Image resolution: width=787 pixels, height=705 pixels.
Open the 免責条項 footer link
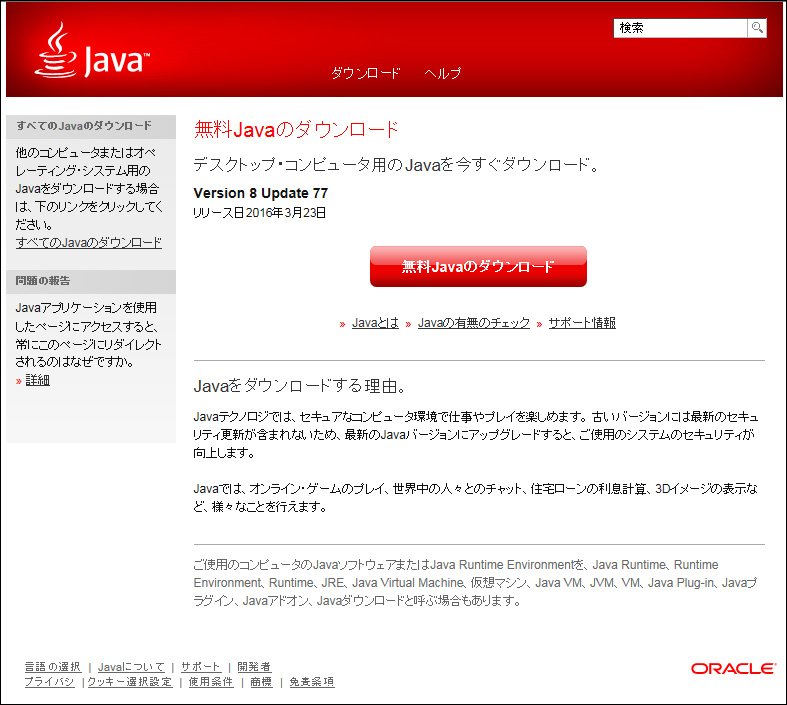click(312, 682)
